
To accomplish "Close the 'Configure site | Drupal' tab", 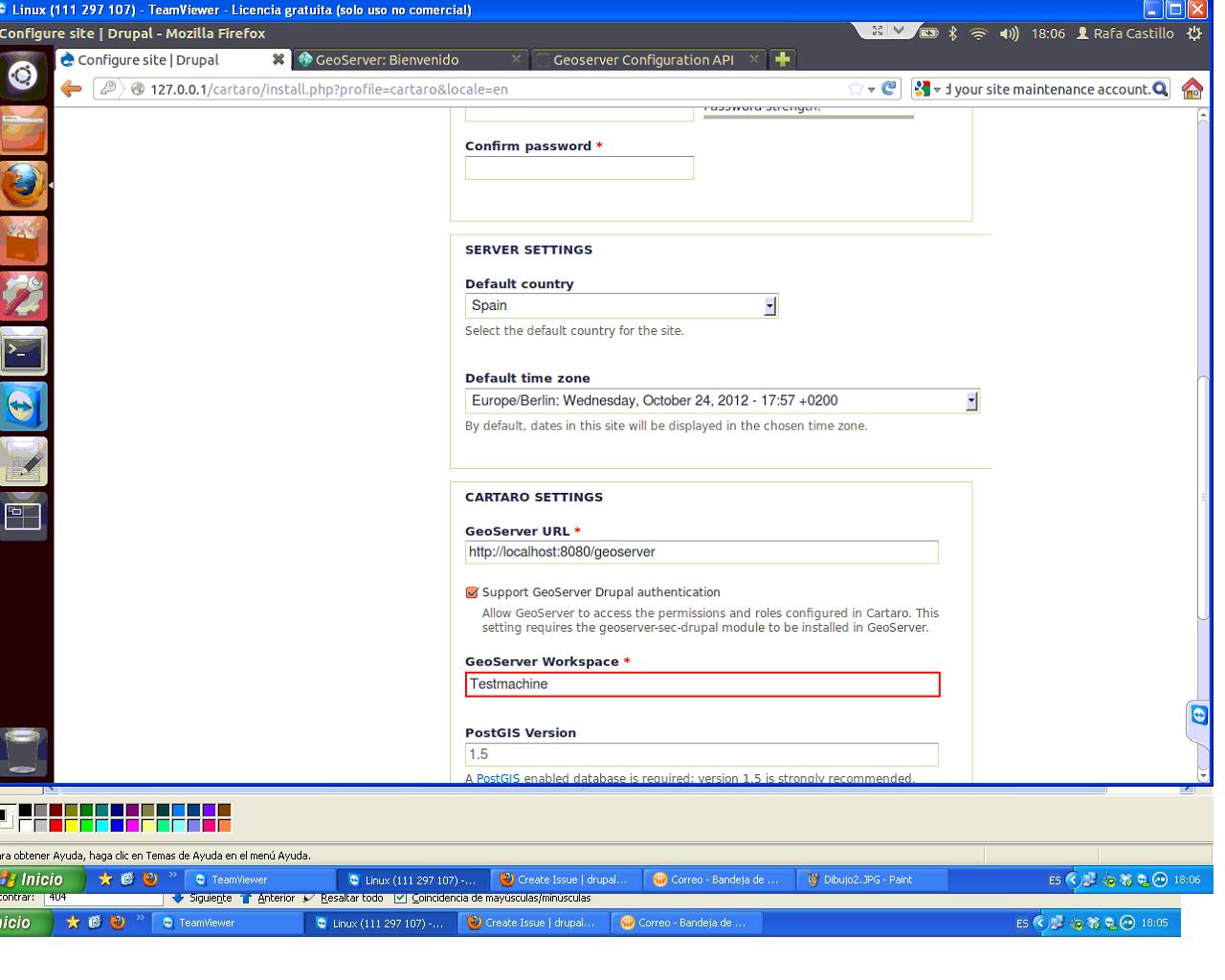I will click(278, 59).
